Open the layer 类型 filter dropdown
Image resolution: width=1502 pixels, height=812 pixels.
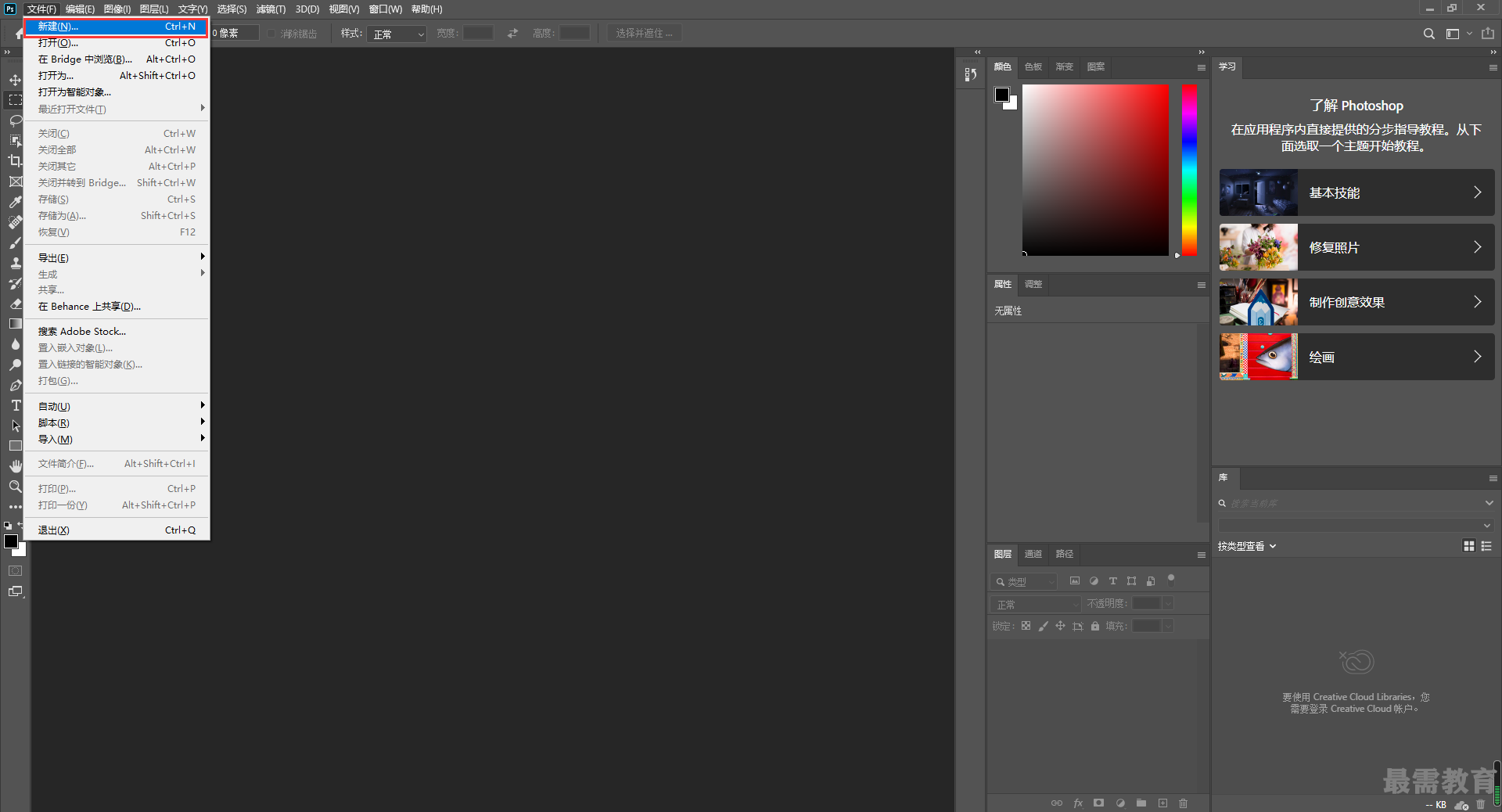[1024, 581]
